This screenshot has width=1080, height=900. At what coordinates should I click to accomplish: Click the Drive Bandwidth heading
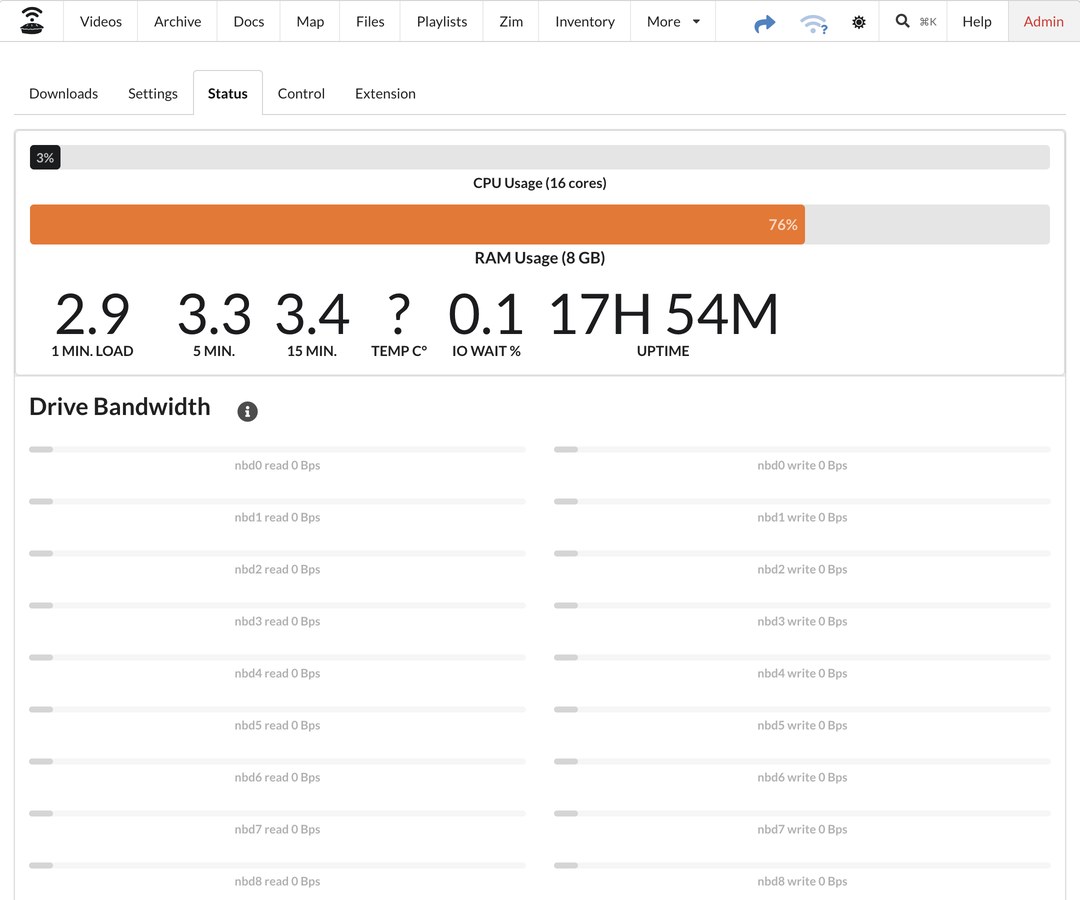tap(120, 407)
